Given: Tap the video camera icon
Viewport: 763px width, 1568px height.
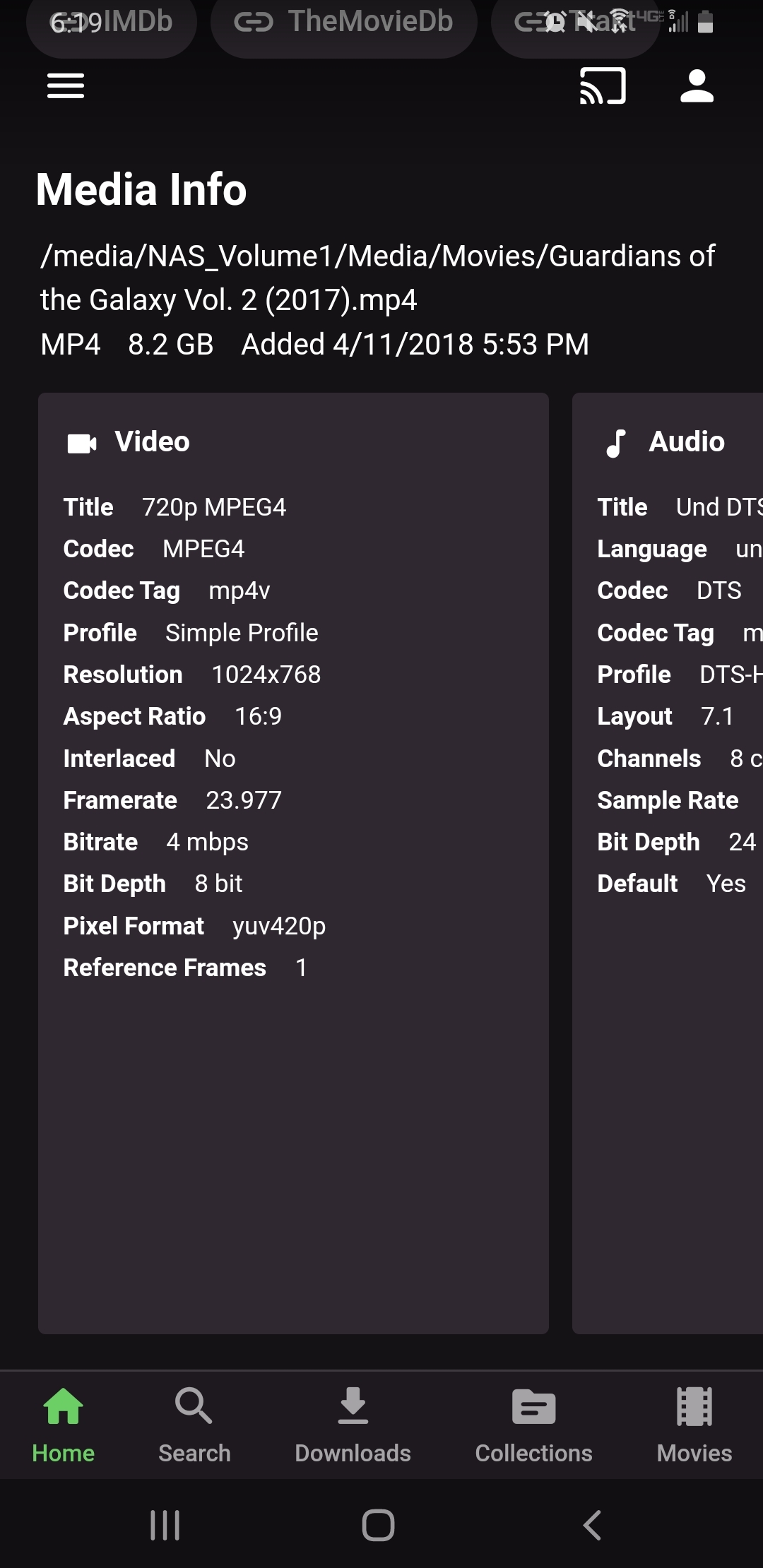Looking at the screenshot, I should coord(82,444).
